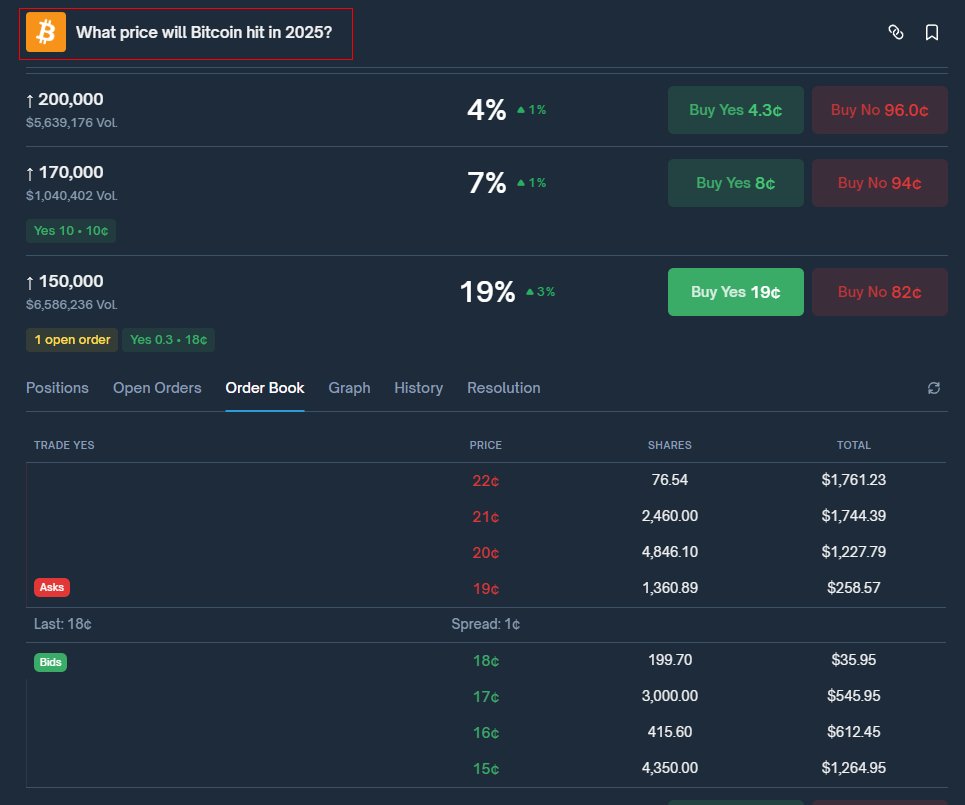Select the ↑ 150,000 market row title
The image size is (965, 805).
65,281
